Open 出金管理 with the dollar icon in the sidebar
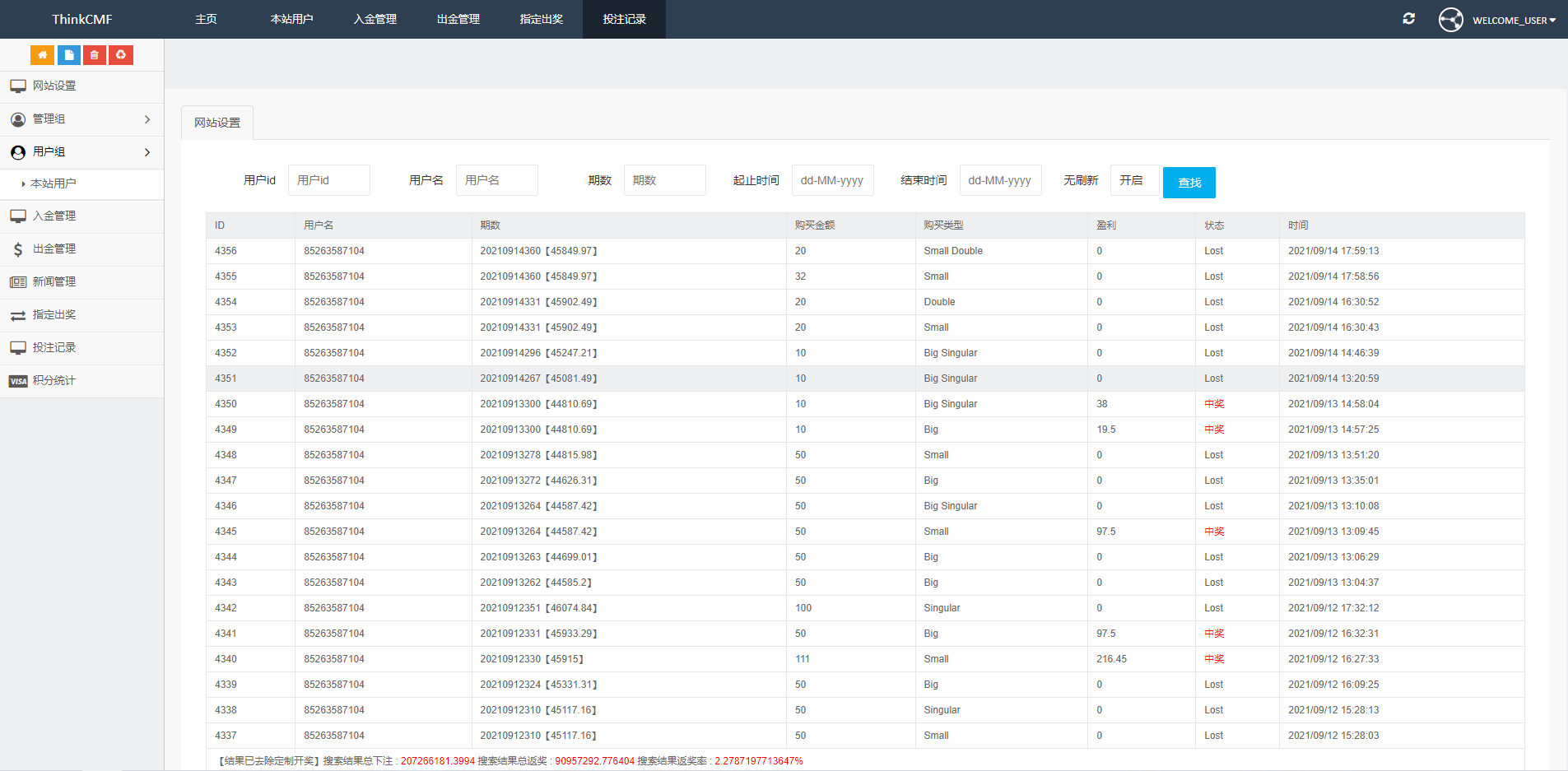Viewport: 1568px width, 771px height. [54, 249]
